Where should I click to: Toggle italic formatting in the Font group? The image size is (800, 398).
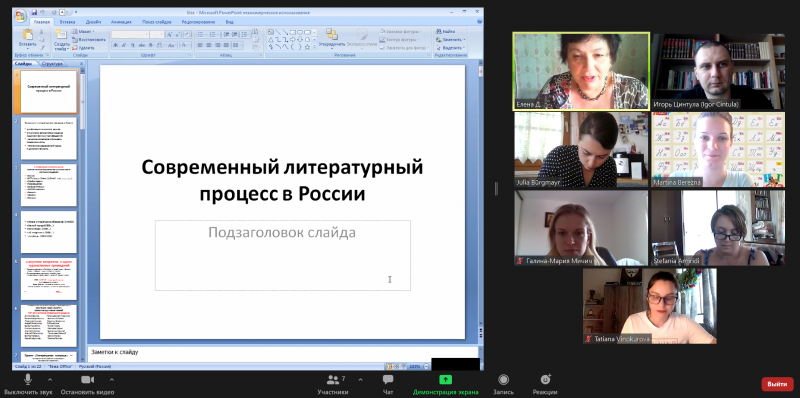[x=124, y=45]
